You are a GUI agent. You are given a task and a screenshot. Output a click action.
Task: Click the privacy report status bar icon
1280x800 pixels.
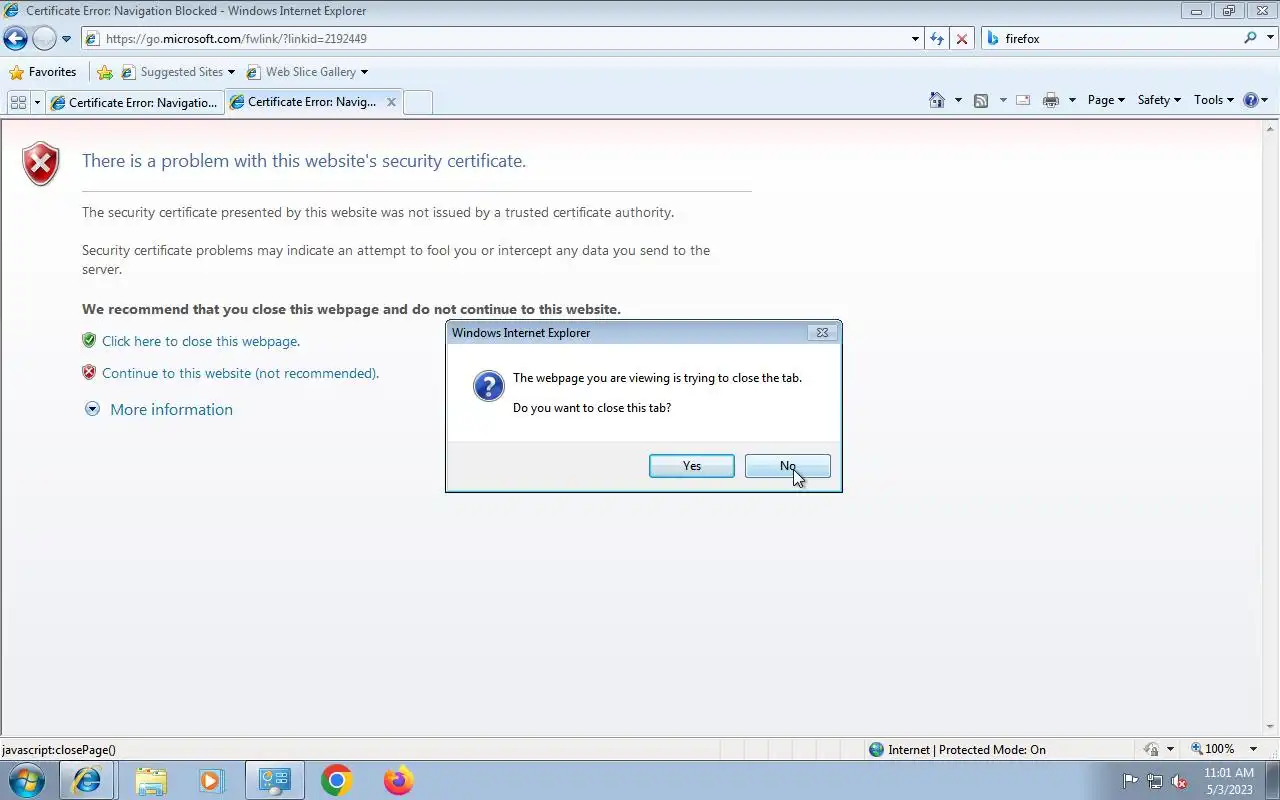click(1151, 749)
